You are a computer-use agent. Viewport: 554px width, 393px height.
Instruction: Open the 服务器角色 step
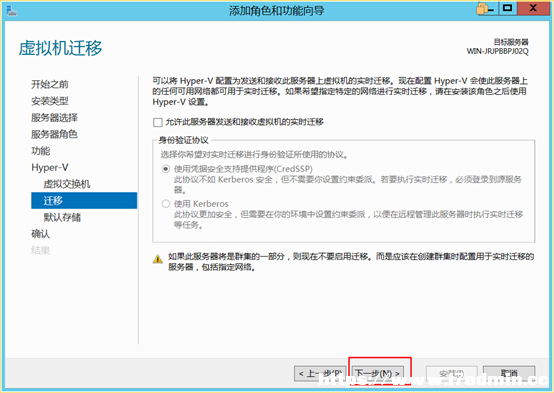(54, 134)
